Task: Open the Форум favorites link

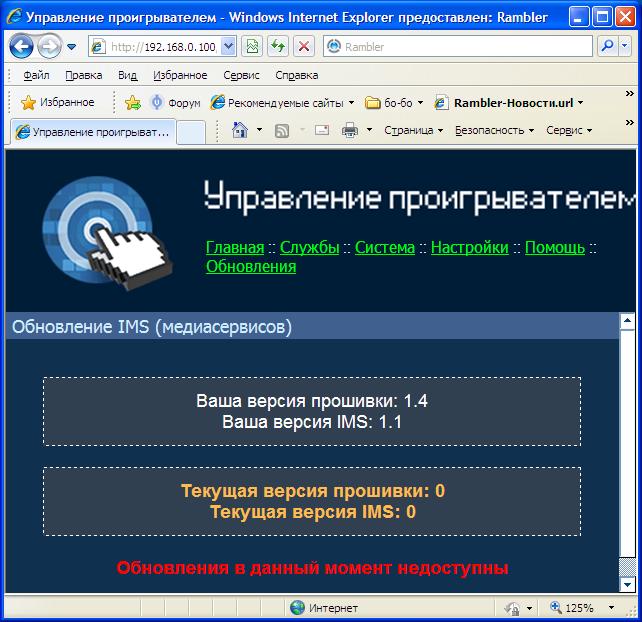Action: 176,102
